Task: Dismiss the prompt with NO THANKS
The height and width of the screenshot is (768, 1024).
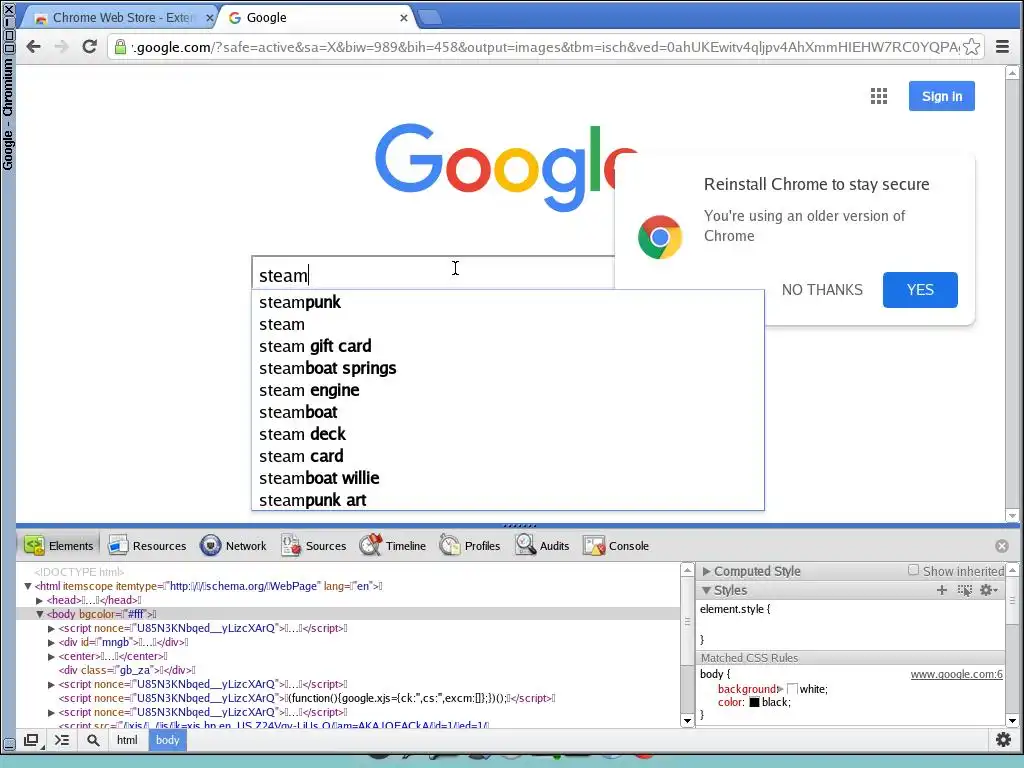Action: [x=822, y=289]
